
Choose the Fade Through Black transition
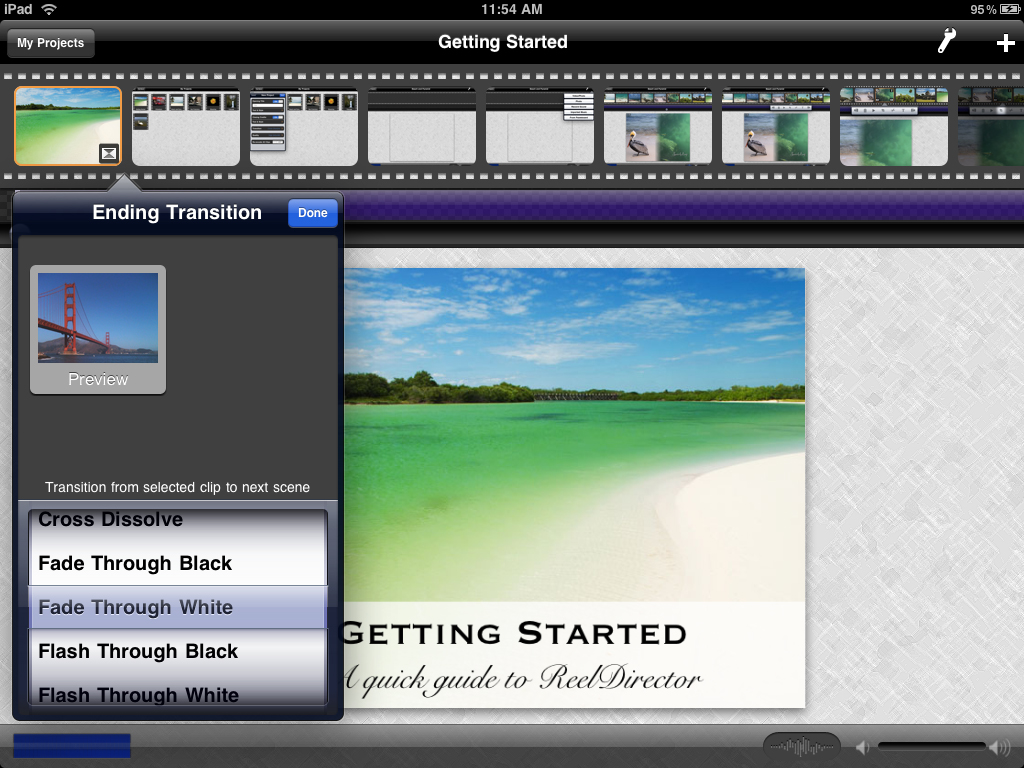tap(177, 563)
